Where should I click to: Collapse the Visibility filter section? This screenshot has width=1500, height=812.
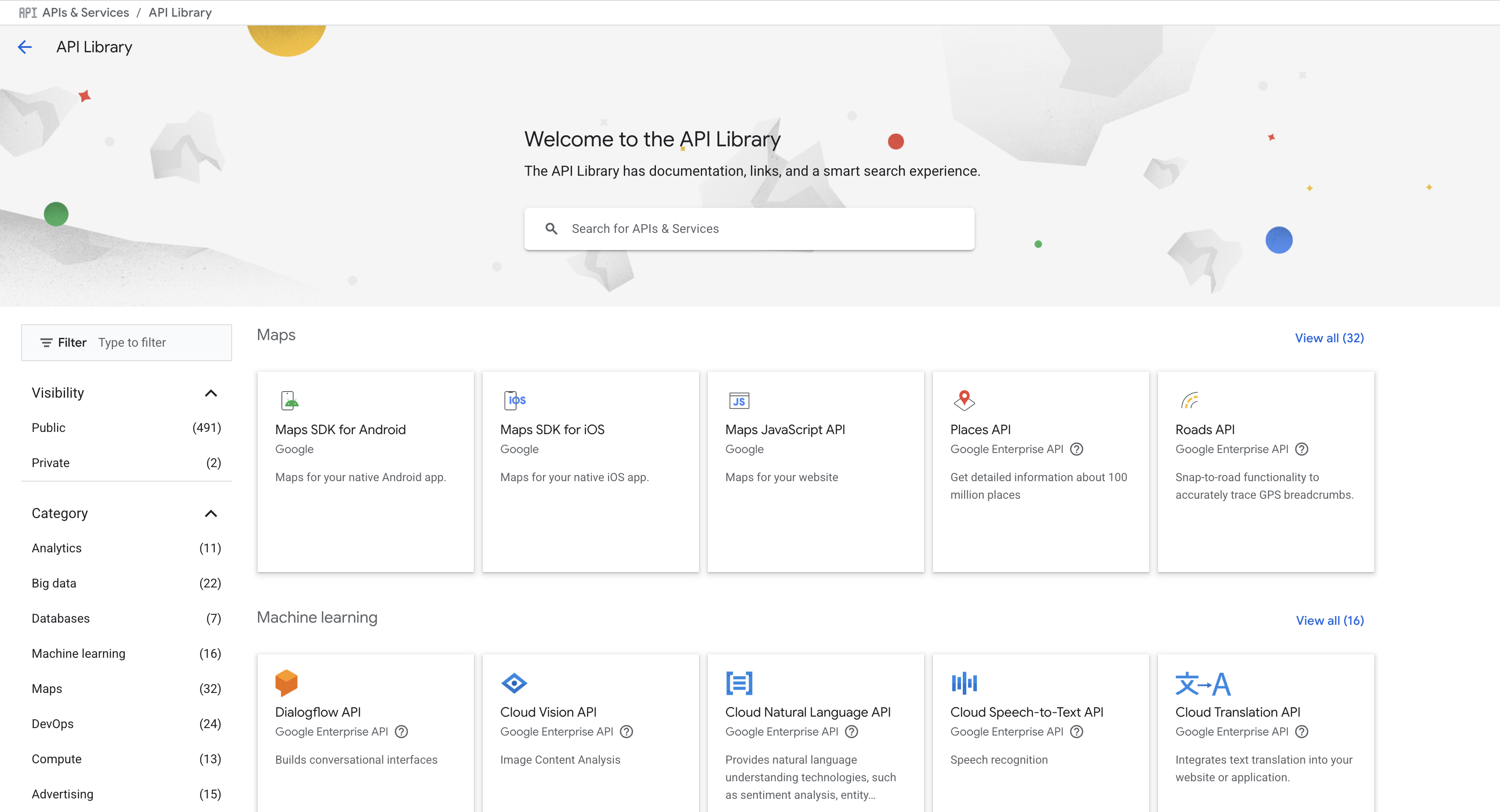[x=211, y=393]
